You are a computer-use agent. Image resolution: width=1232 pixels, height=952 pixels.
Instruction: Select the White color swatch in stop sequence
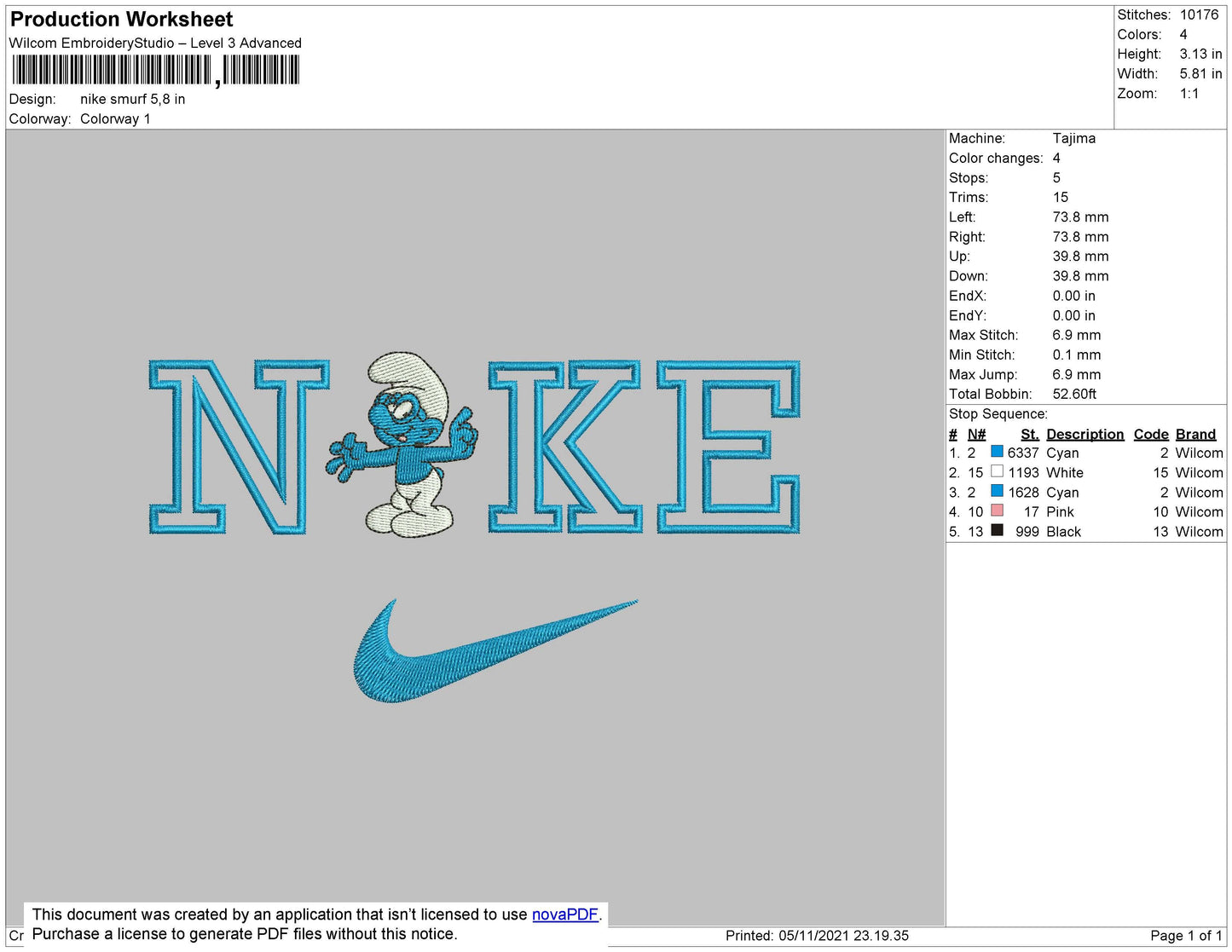pos(997,471)
